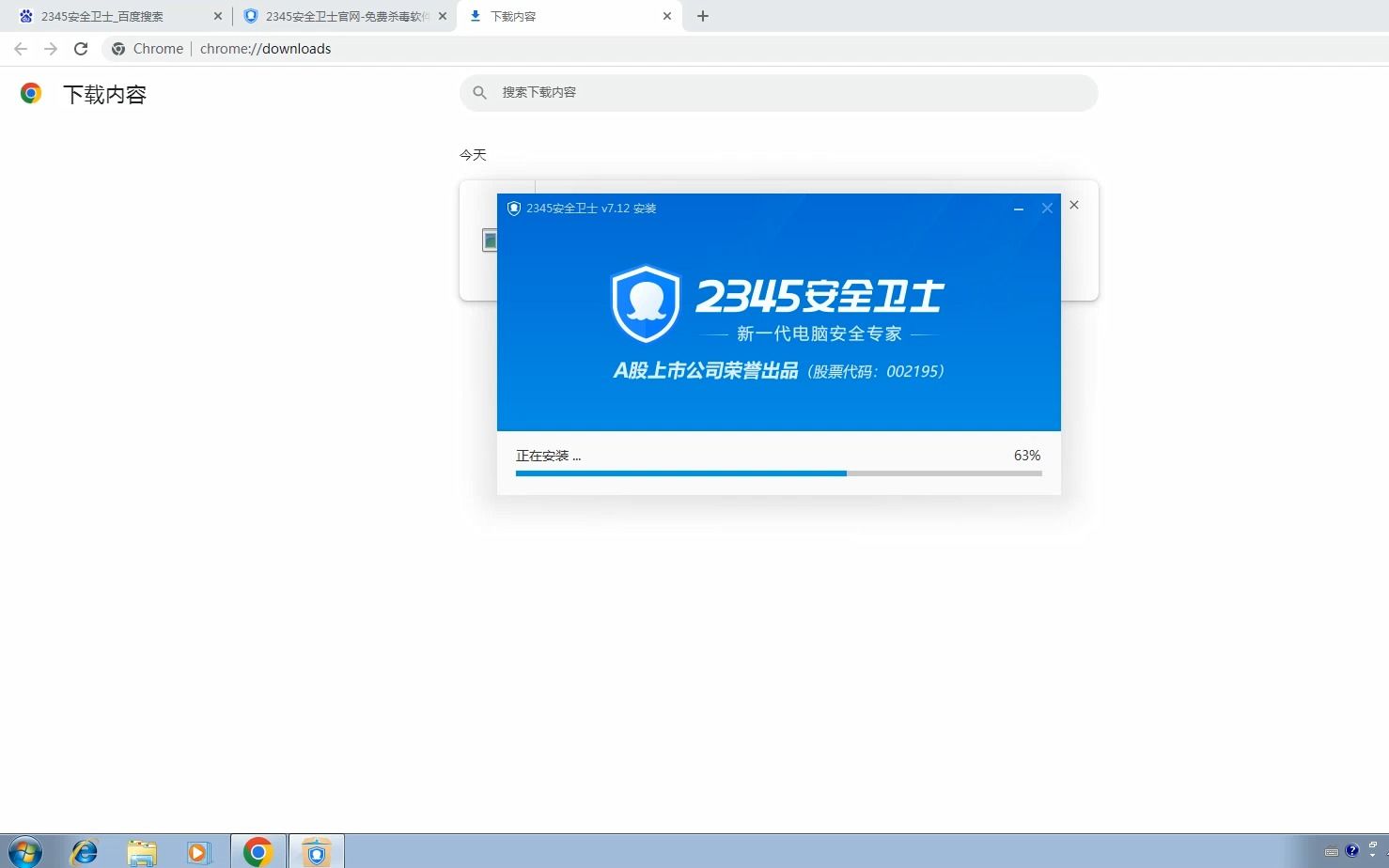The height and width of the screenshot is (868, 1389).
Task: Close the 2345安全卫士 installer window
Action: coord(1047,209)
